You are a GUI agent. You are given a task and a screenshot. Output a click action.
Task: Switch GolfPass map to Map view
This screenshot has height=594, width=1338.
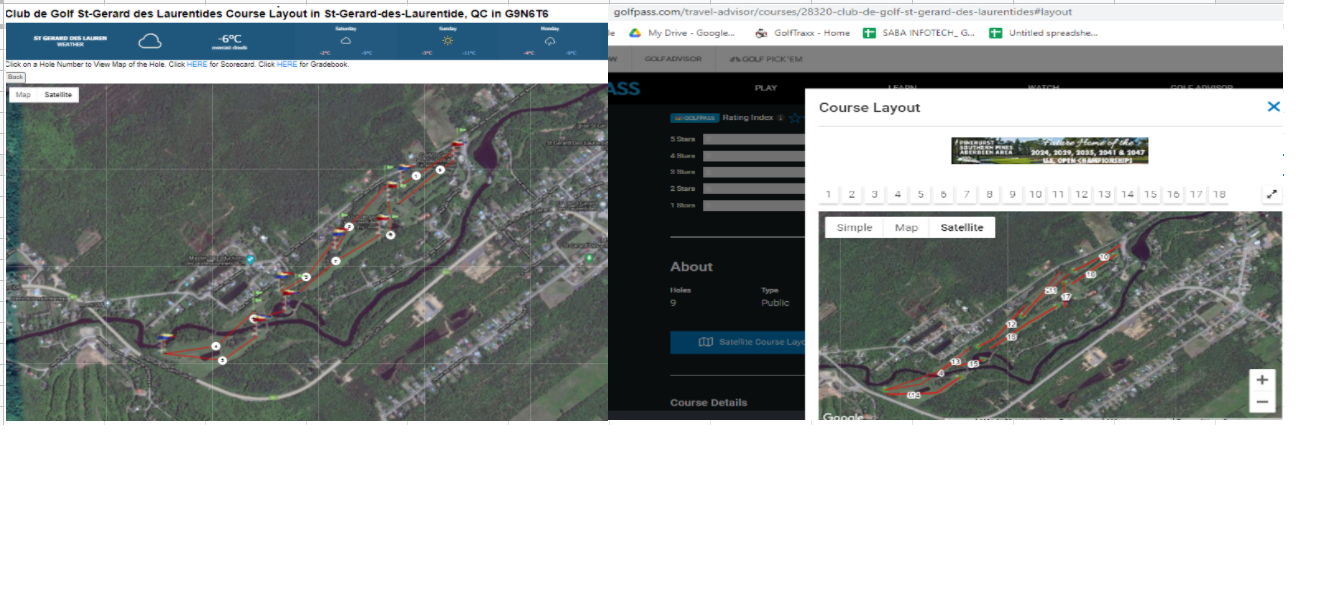click(906, 228)
